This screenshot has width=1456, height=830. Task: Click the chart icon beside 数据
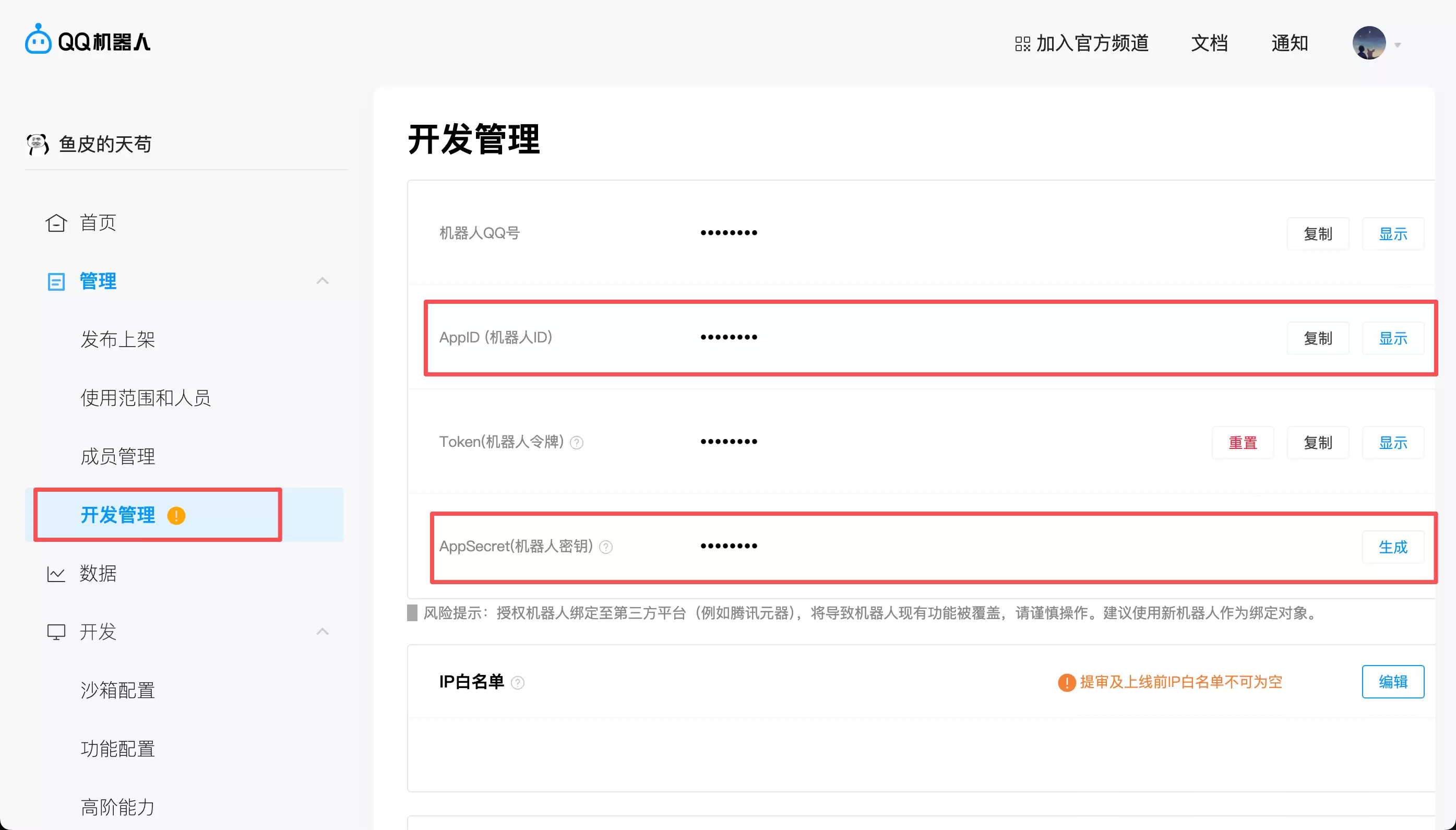(x=56, y=574)
